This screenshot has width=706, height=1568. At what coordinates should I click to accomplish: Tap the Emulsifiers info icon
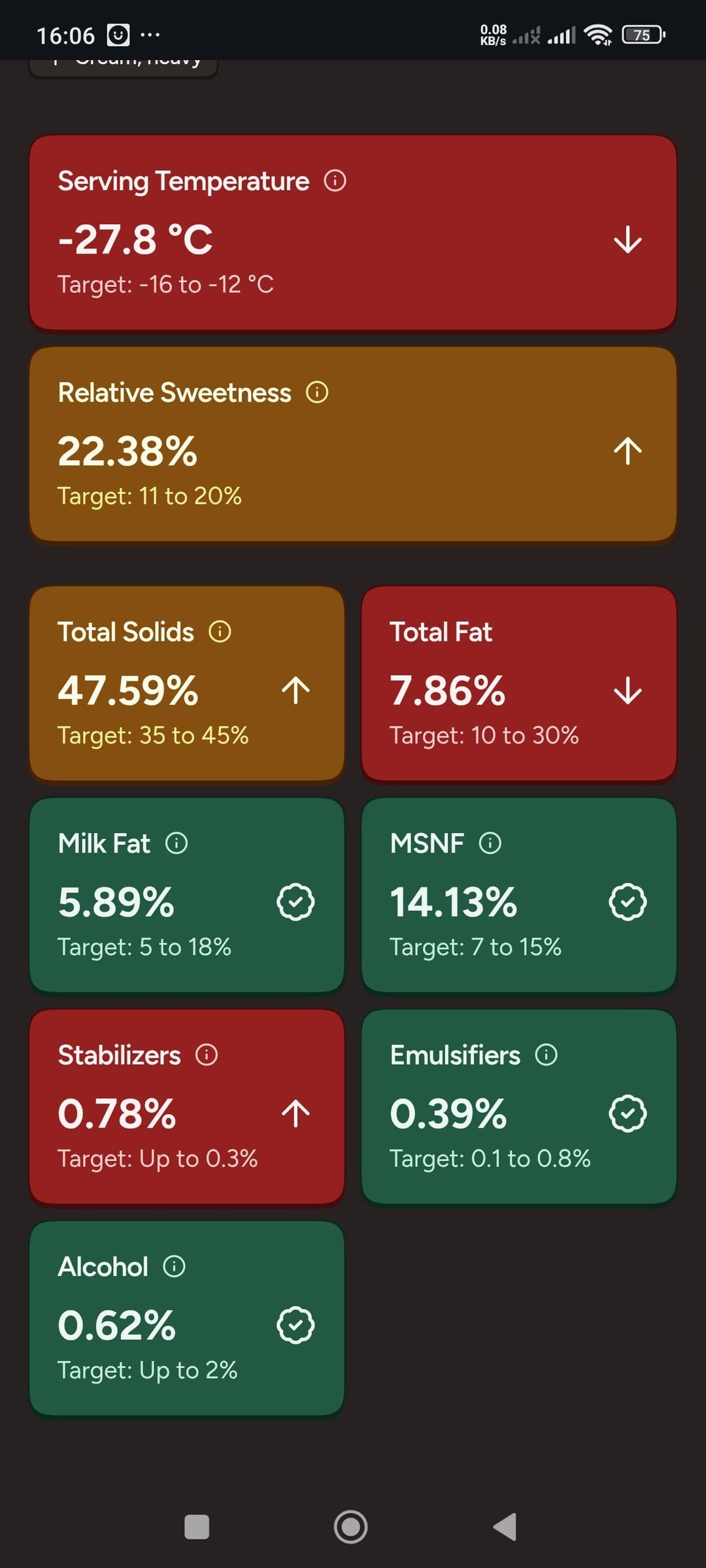point(546,1054)
